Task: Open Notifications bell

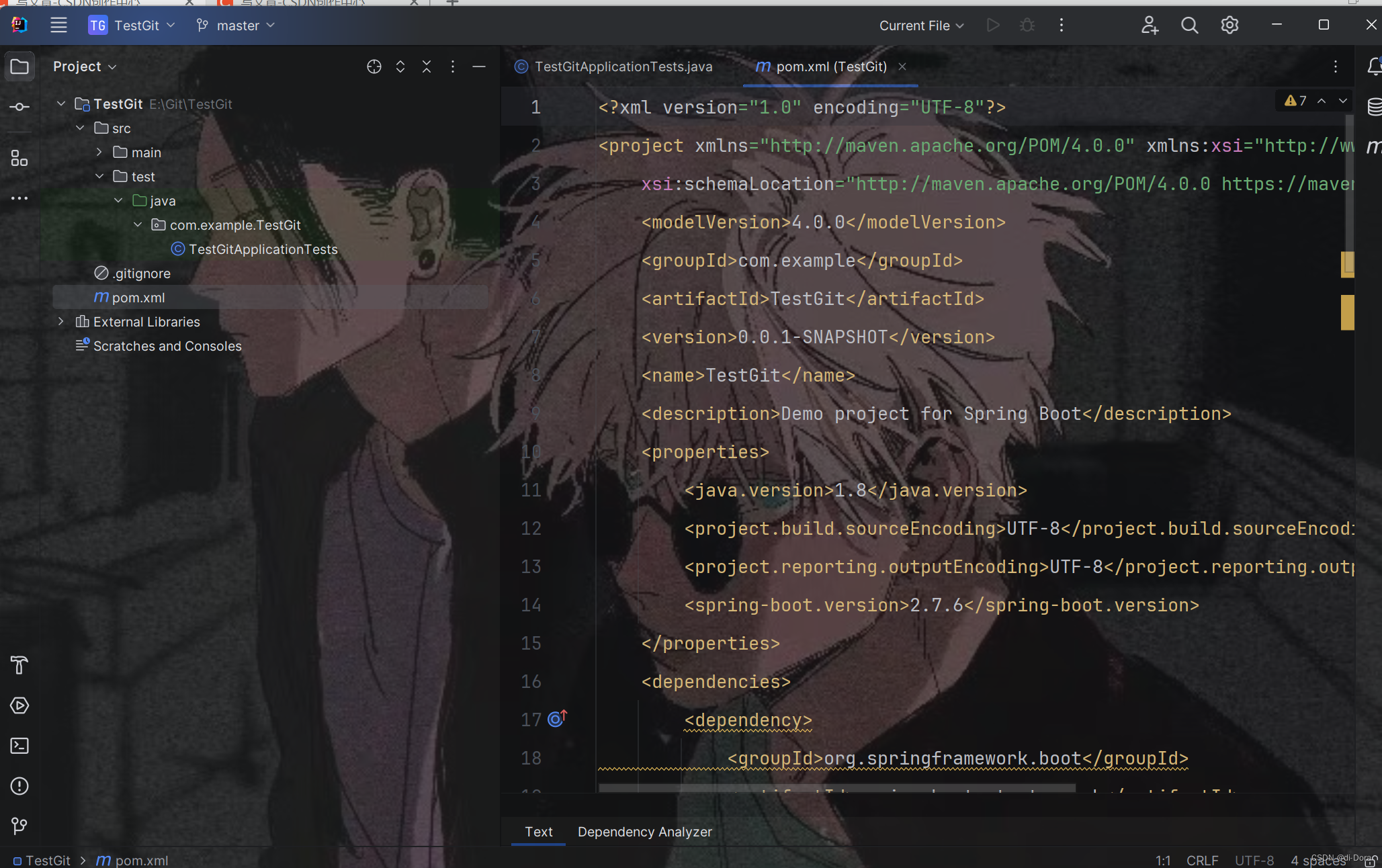Action: point(1375,67)
